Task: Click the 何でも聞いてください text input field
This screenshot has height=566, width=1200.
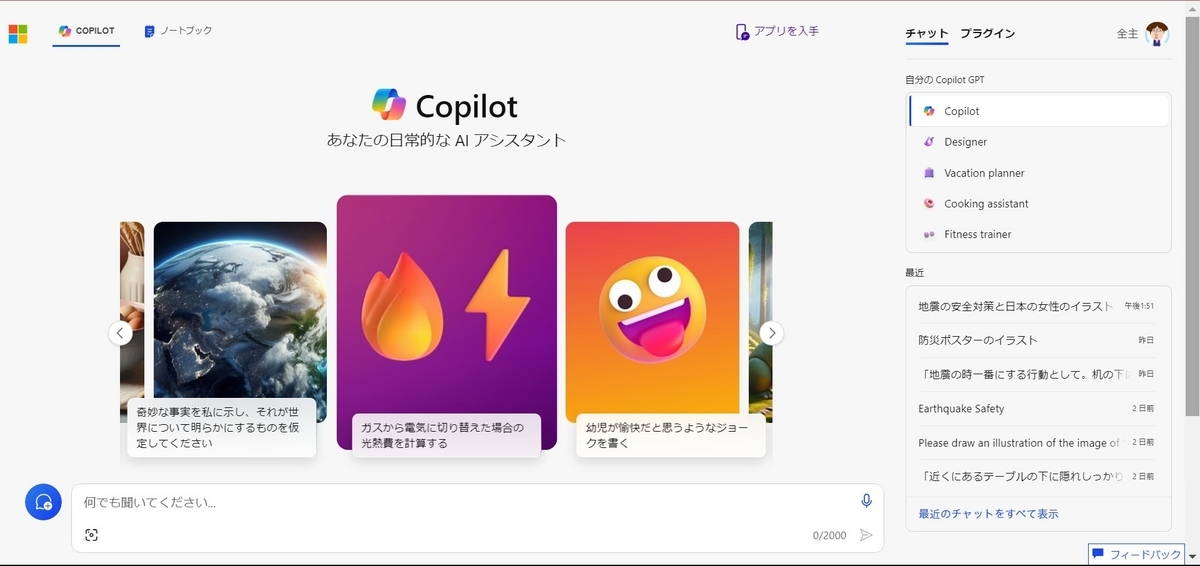Action: point(466,502)
